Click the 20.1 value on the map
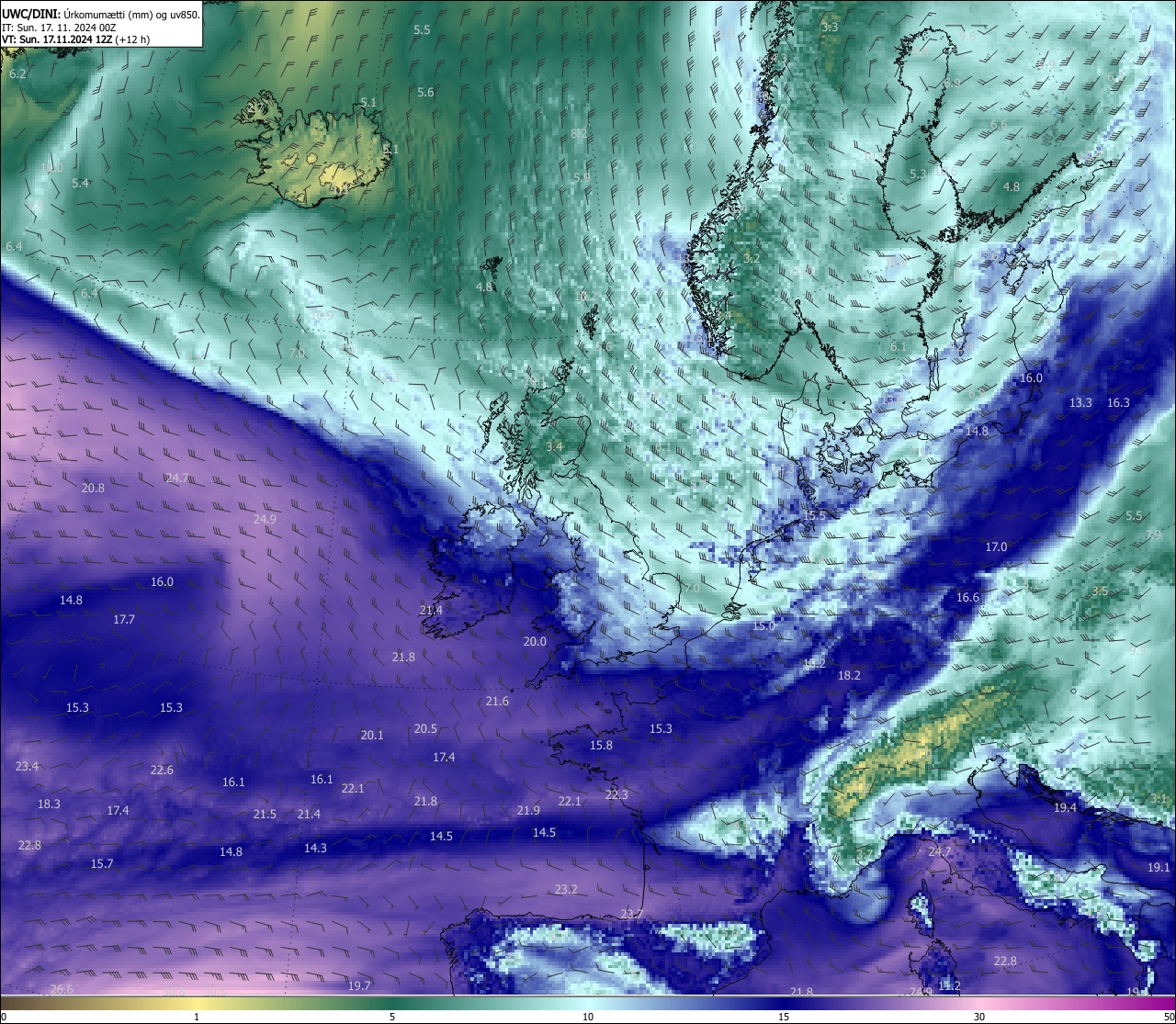 372,735
